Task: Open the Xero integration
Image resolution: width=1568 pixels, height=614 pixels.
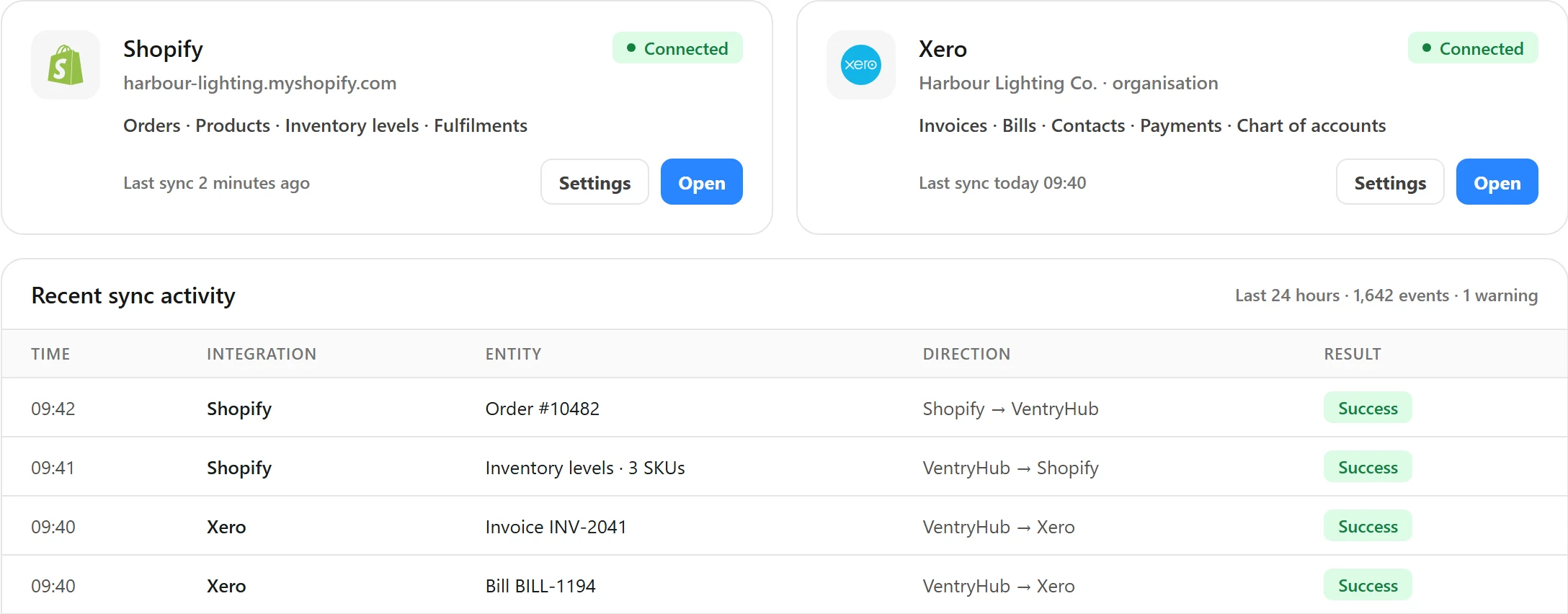Action: point(1497,182)
